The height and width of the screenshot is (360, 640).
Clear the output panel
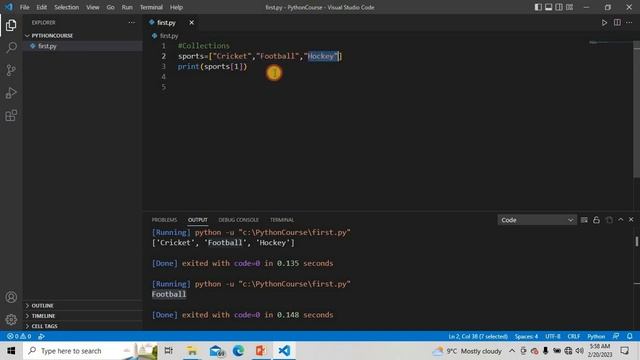click(584, 220)
